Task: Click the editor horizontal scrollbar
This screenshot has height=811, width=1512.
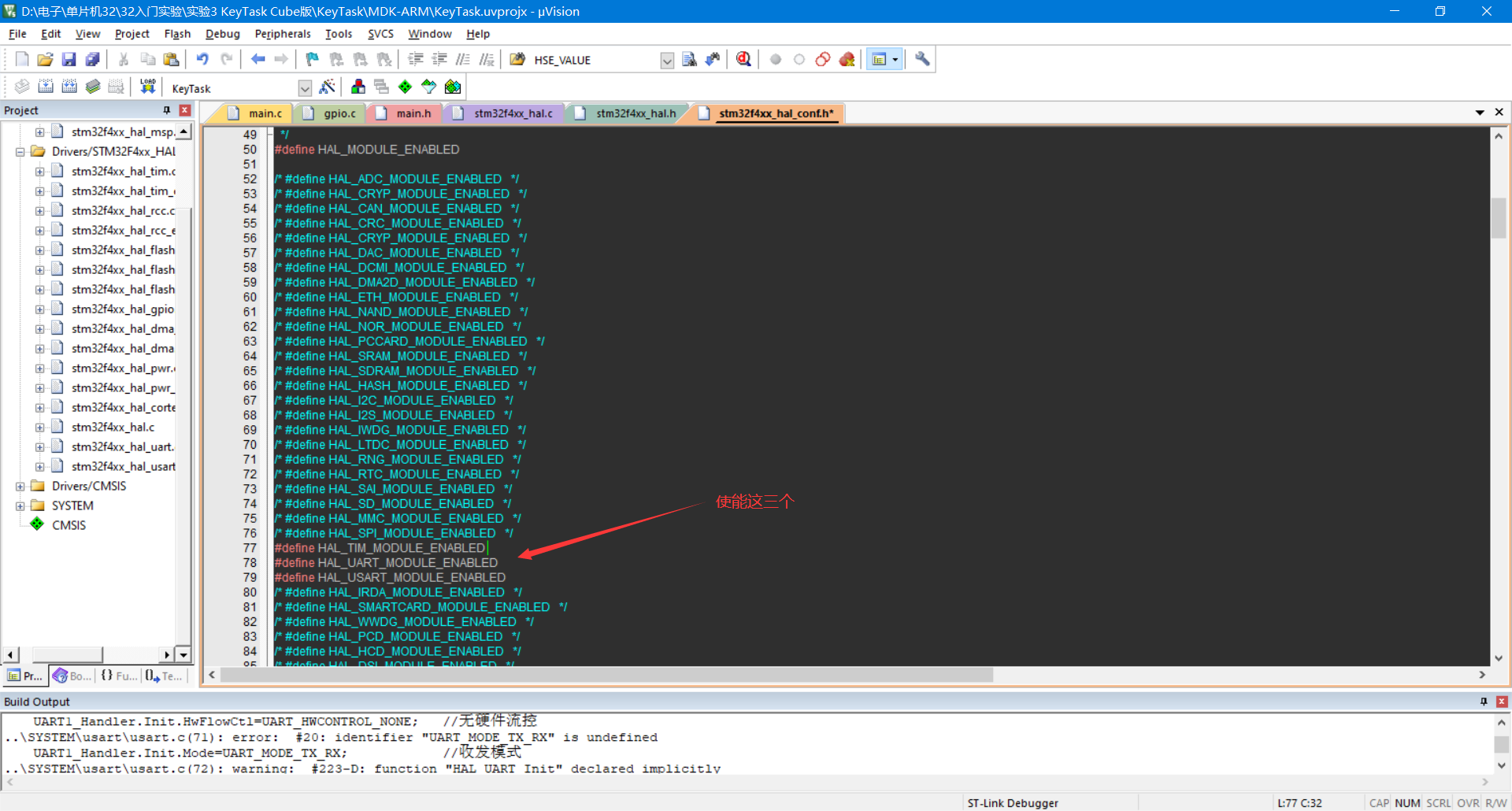Action: coord(607,675)
